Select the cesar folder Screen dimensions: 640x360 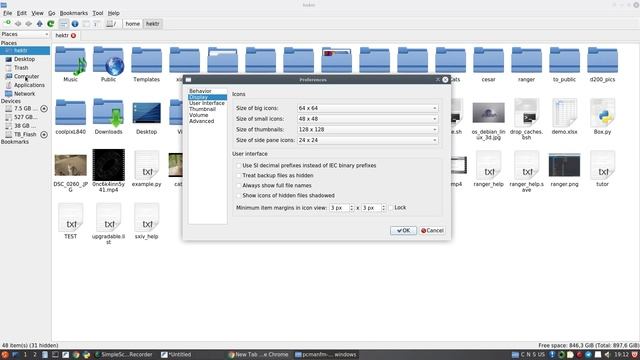click(488, 64)
